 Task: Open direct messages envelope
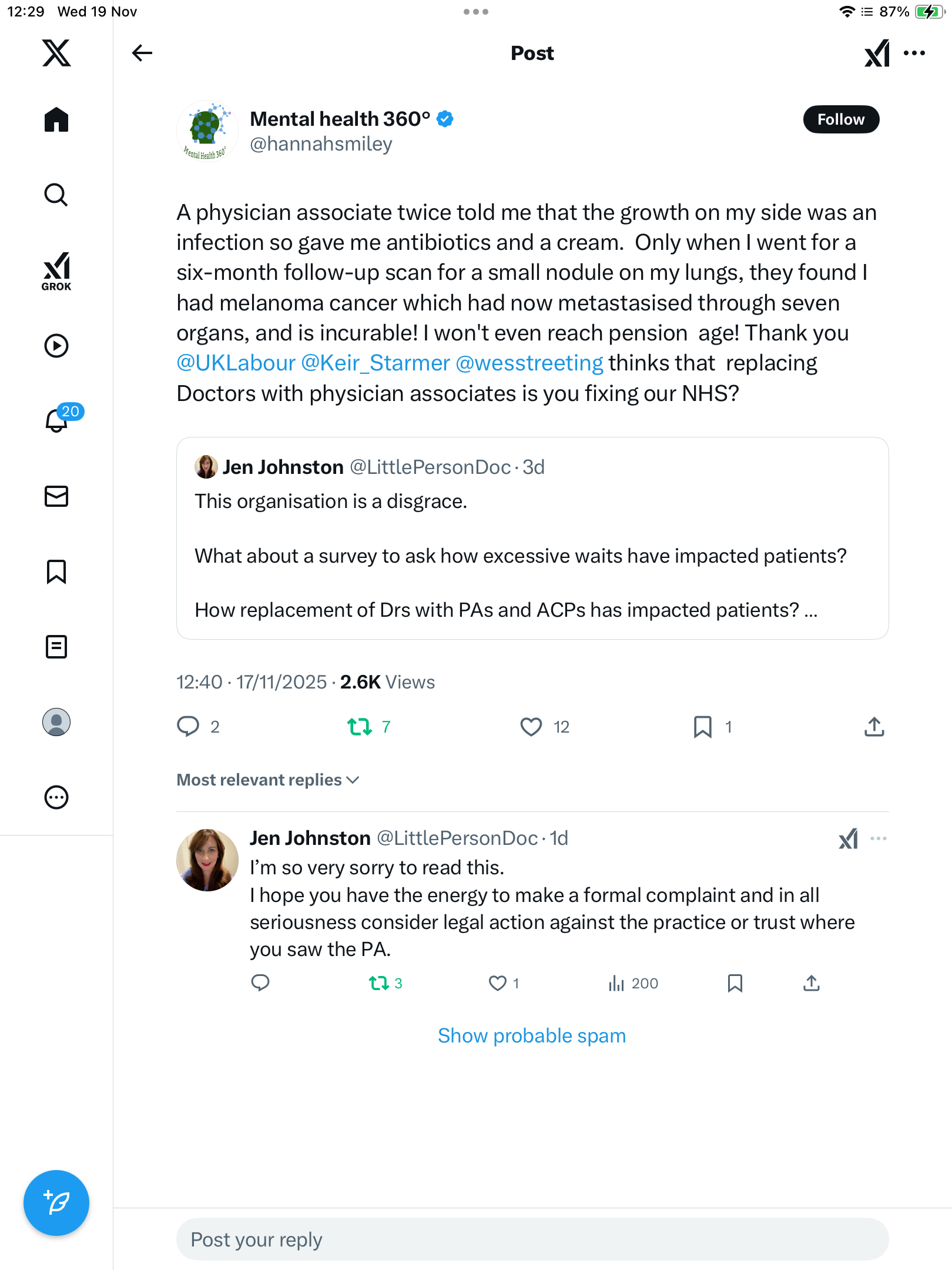point(56,496)
